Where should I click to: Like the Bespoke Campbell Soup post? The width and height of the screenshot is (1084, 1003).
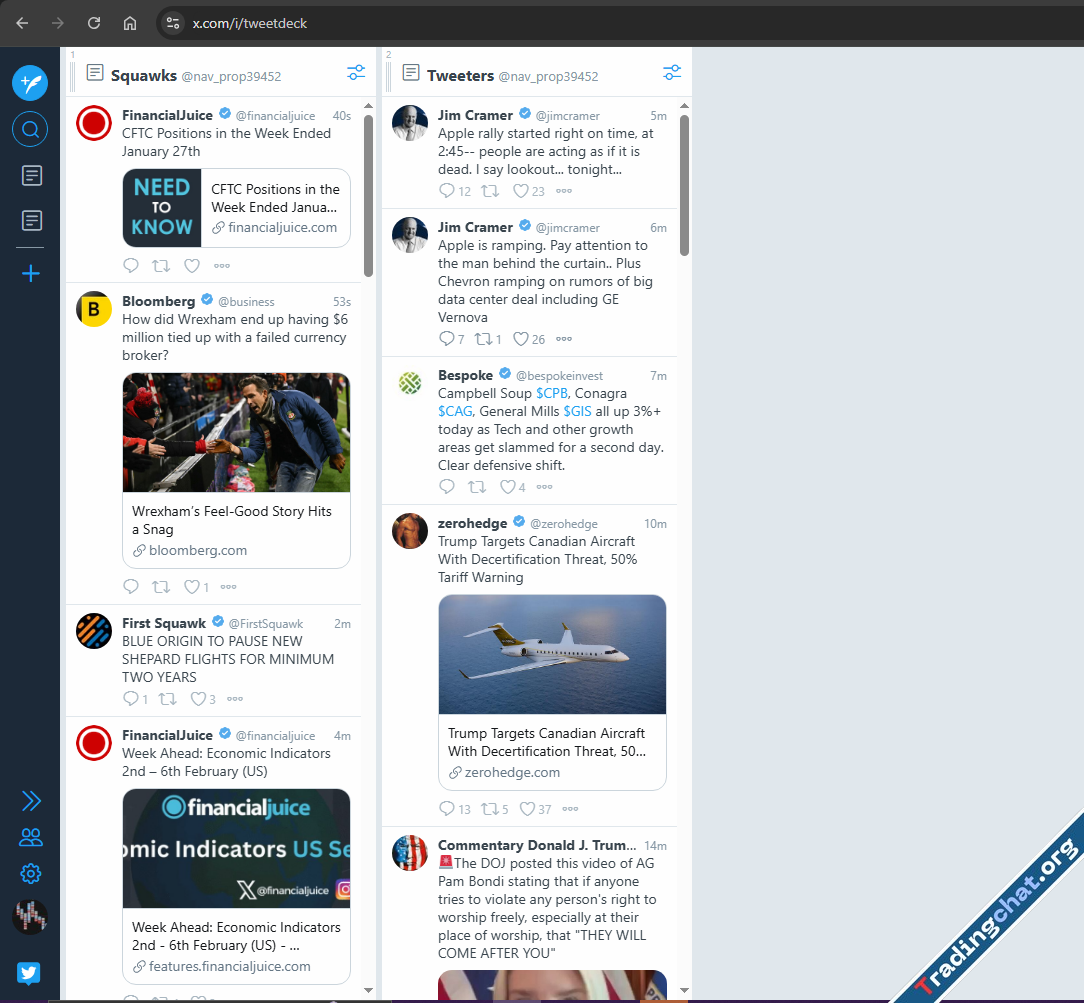(507, 487)
